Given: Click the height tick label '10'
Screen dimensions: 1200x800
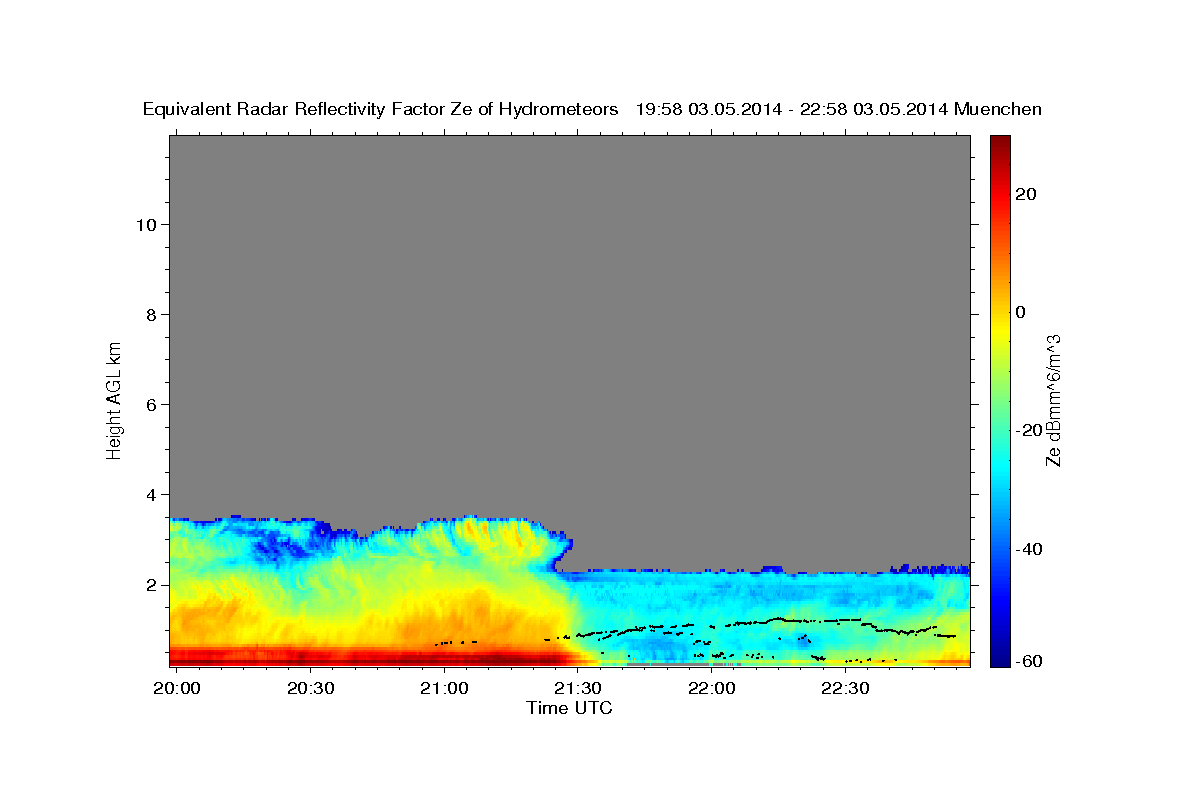Looking at the screenshot, I should tap(145, 224).
